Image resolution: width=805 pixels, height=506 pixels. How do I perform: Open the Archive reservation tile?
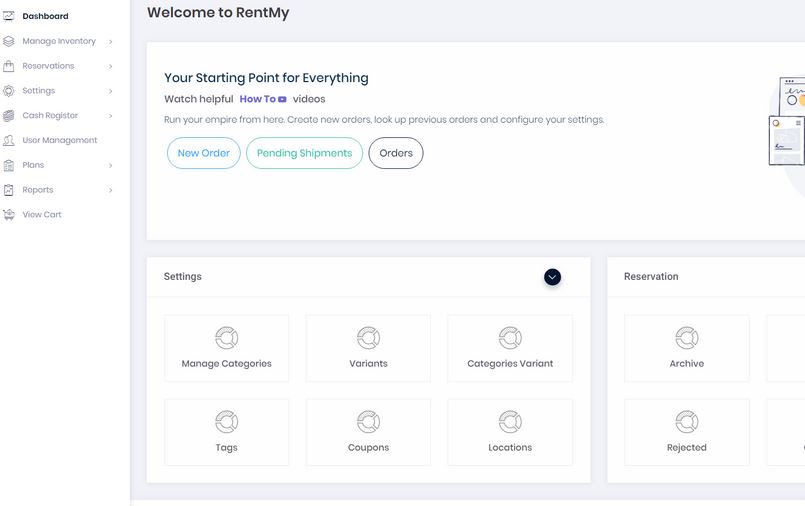686,348
